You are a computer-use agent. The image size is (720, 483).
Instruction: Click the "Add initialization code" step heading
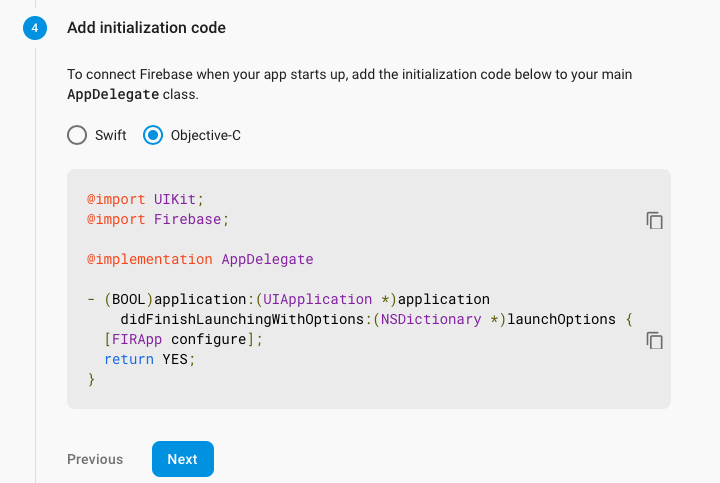[146, 28]
